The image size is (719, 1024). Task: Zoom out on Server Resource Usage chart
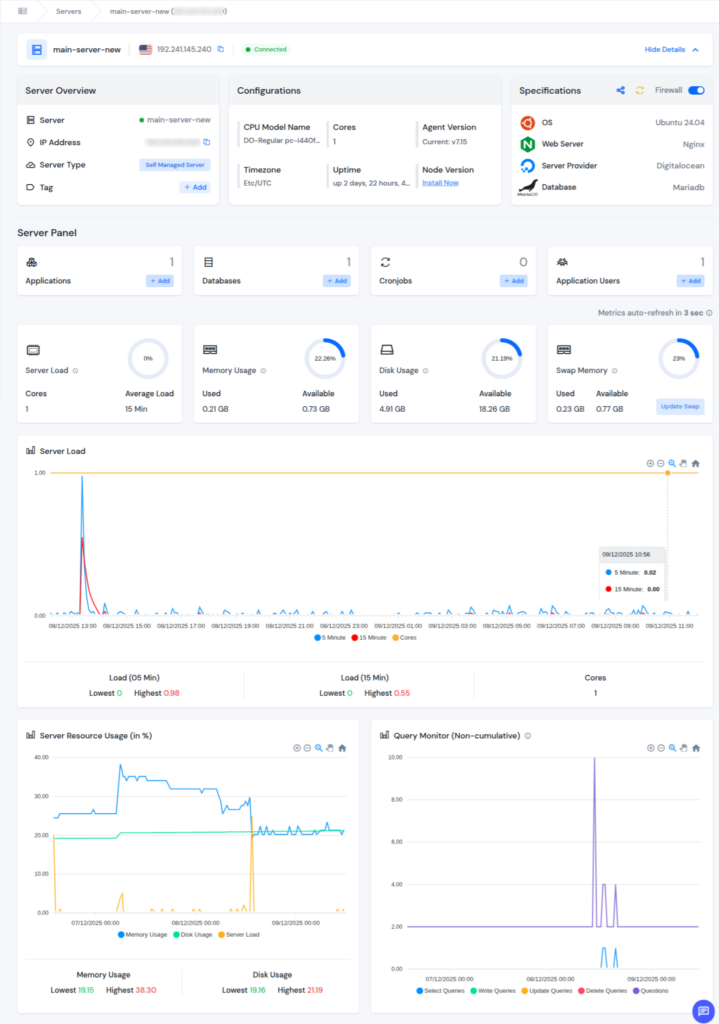point(307,748)
